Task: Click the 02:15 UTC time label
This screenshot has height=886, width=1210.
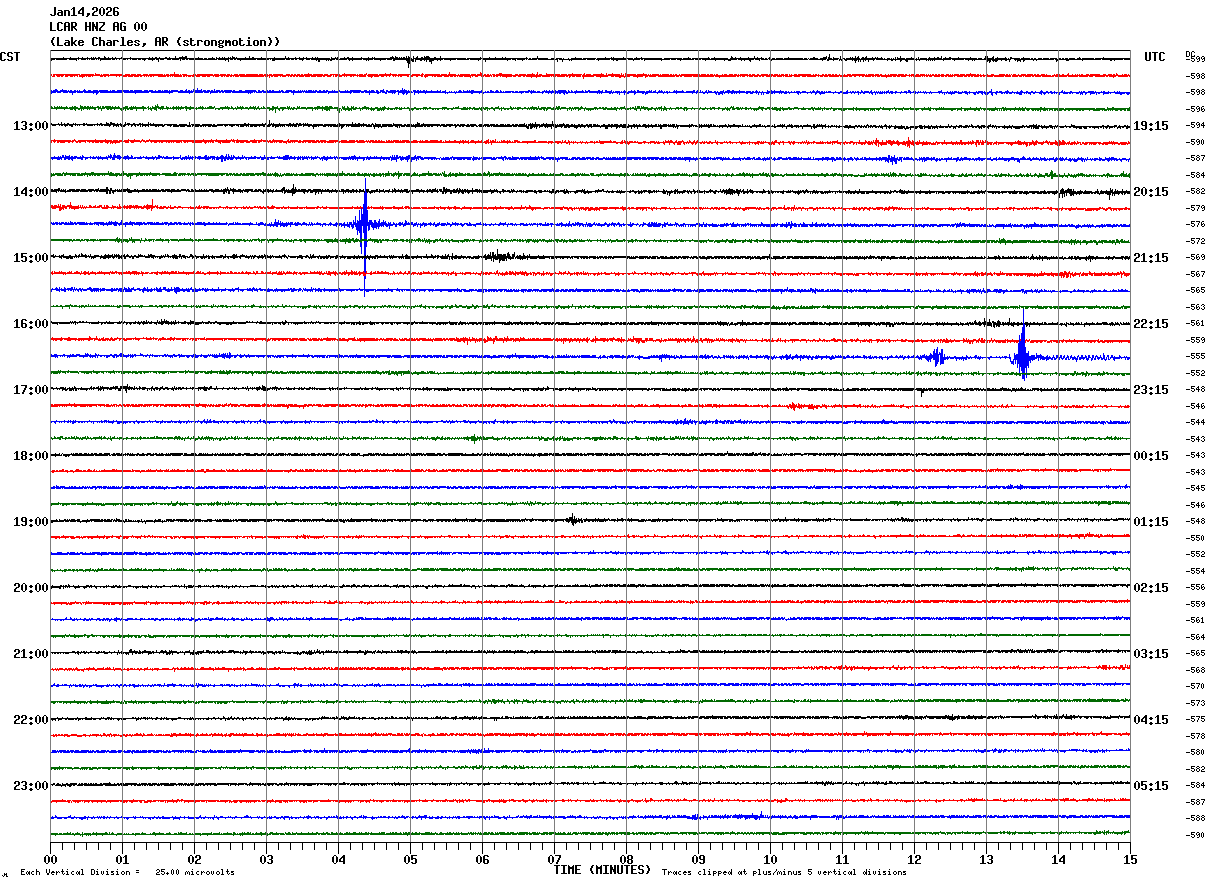Action: [1151, 588]
